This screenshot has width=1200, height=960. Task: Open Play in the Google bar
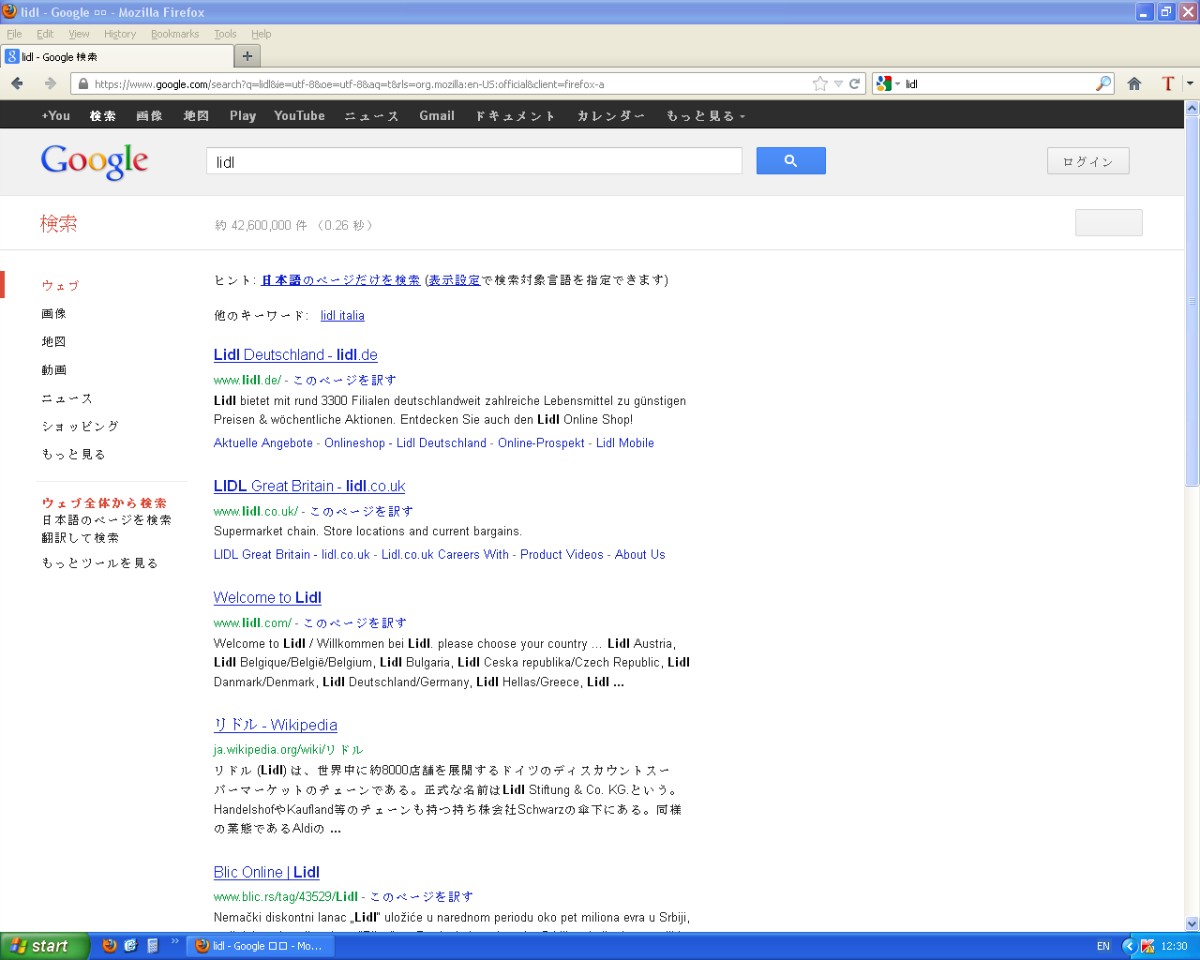point(243,116)
